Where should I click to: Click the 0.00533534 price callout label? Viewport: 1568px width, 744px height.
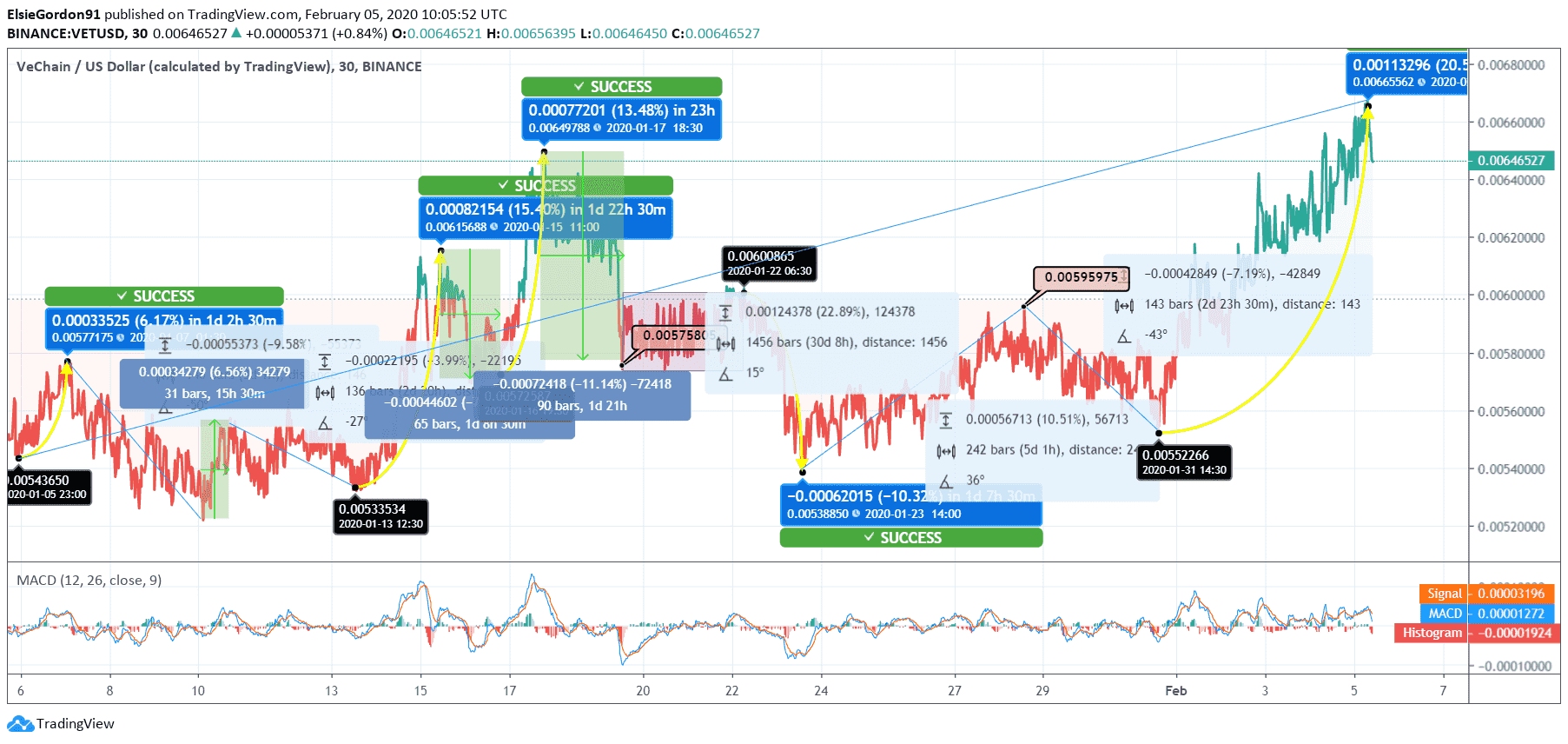click(380, 516)
